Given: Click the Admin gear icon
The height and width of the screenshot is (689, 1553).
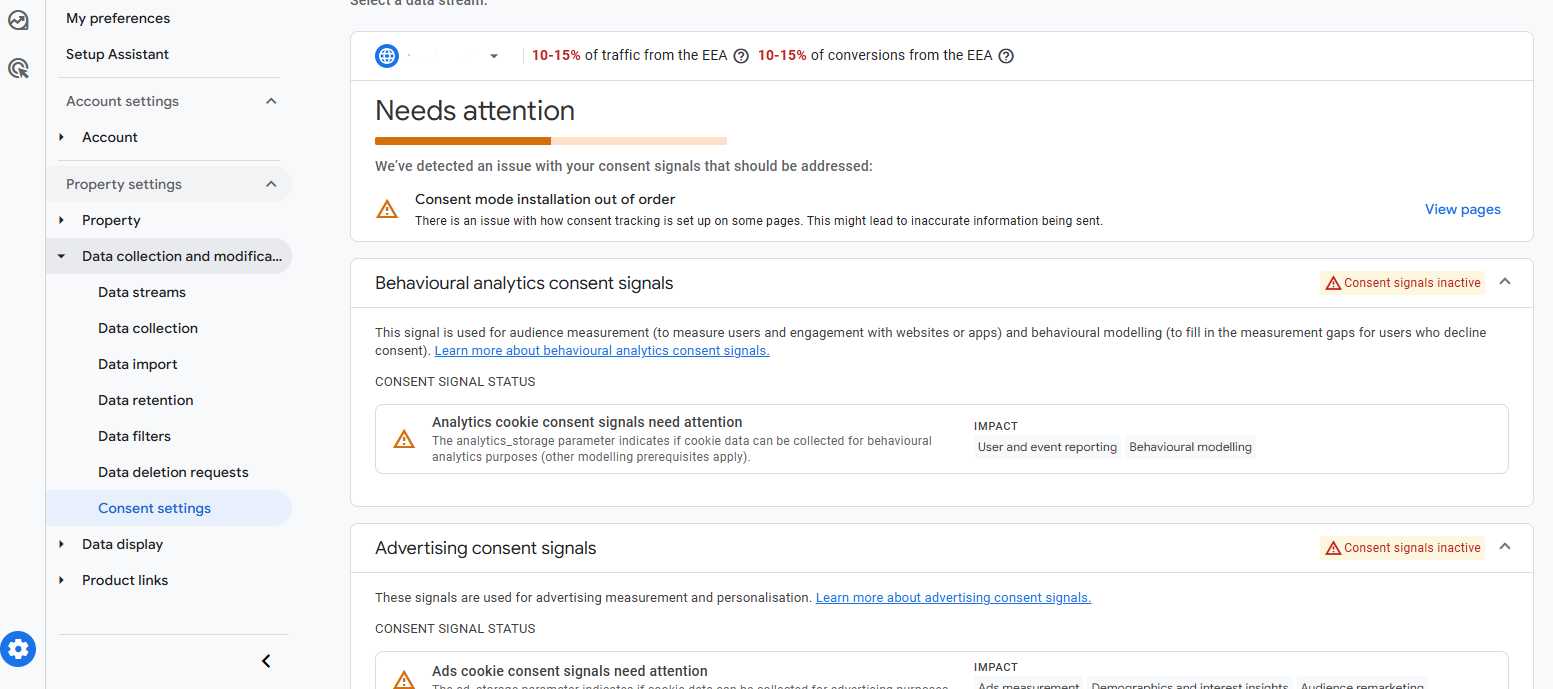Looking at the screenshot, I should pyautogui.click(x=18, y=649).
